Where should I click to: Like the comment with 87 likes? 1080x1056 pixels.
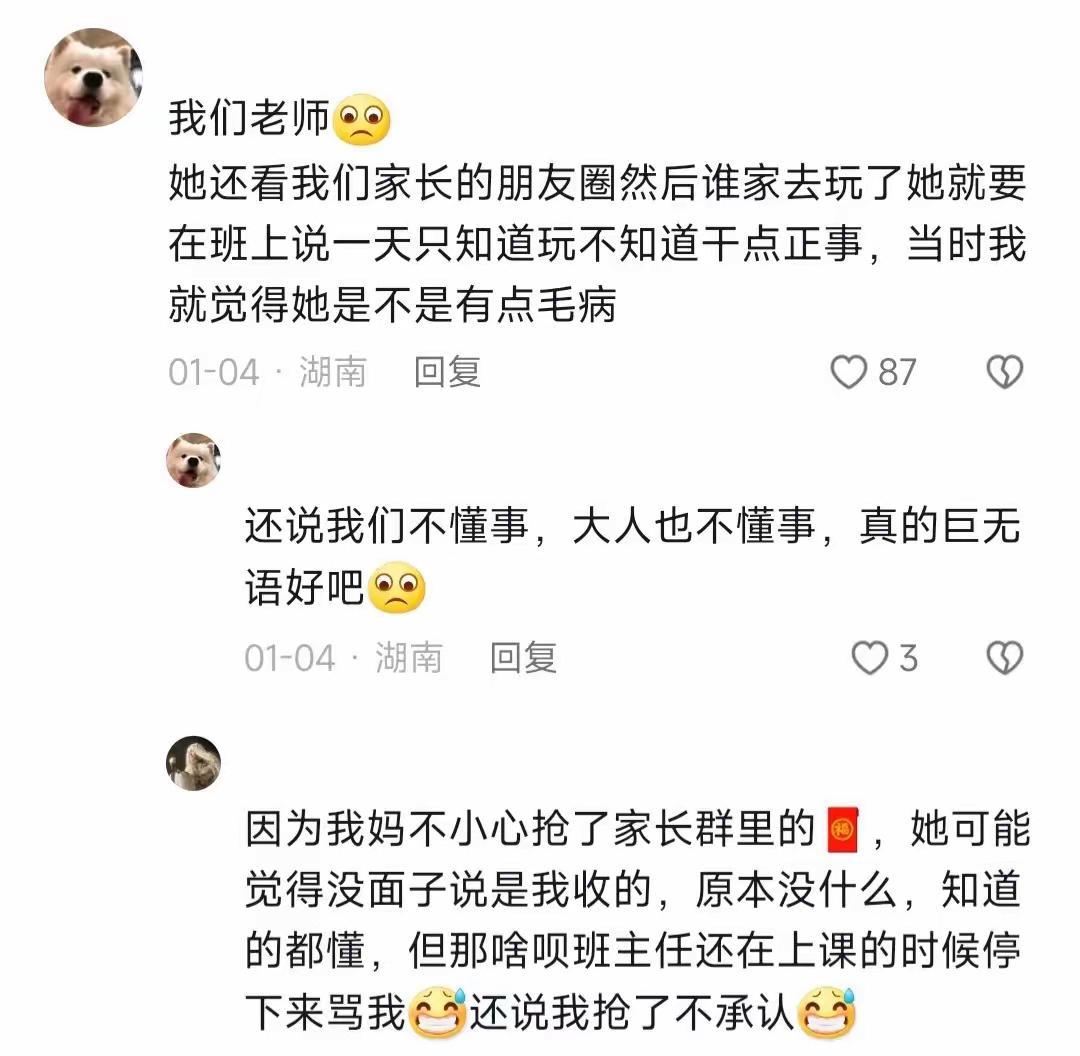(849, 372)
